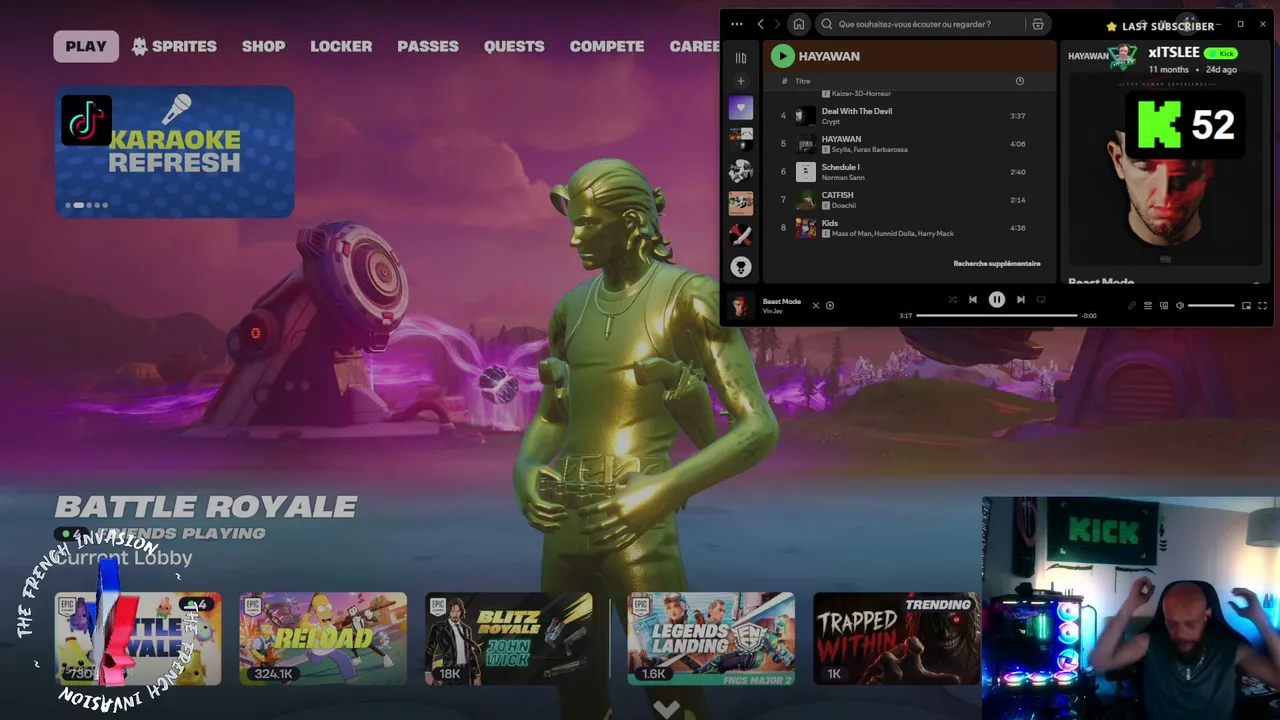Expand more modes with the bottom chevron
Image resolution: width=1280 pixels, height=720 pixels.
(667, 709)
